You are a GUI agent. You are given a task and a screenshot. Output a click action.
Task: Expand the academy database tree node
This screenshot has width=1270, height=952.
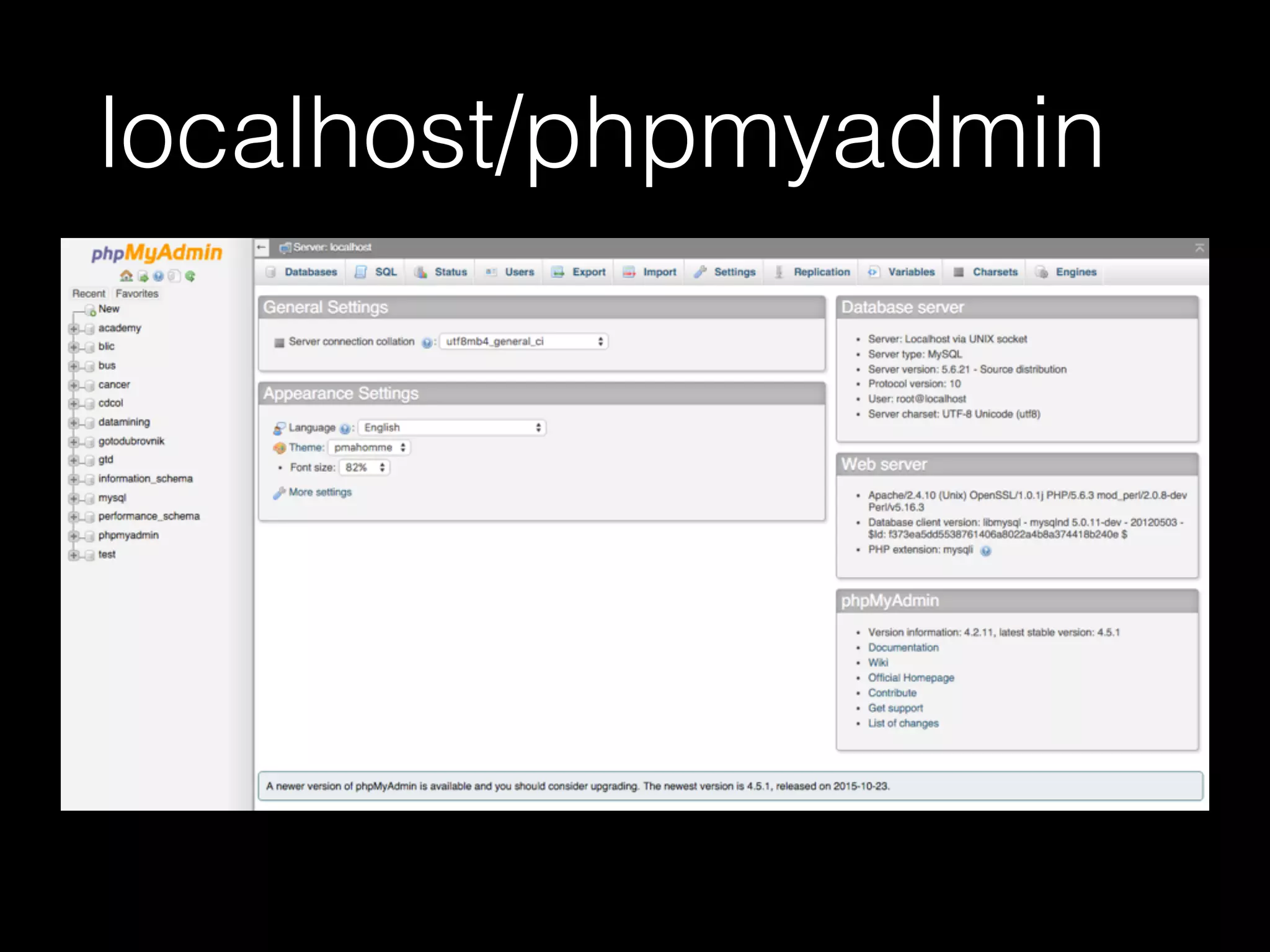(x=74, y=329)
